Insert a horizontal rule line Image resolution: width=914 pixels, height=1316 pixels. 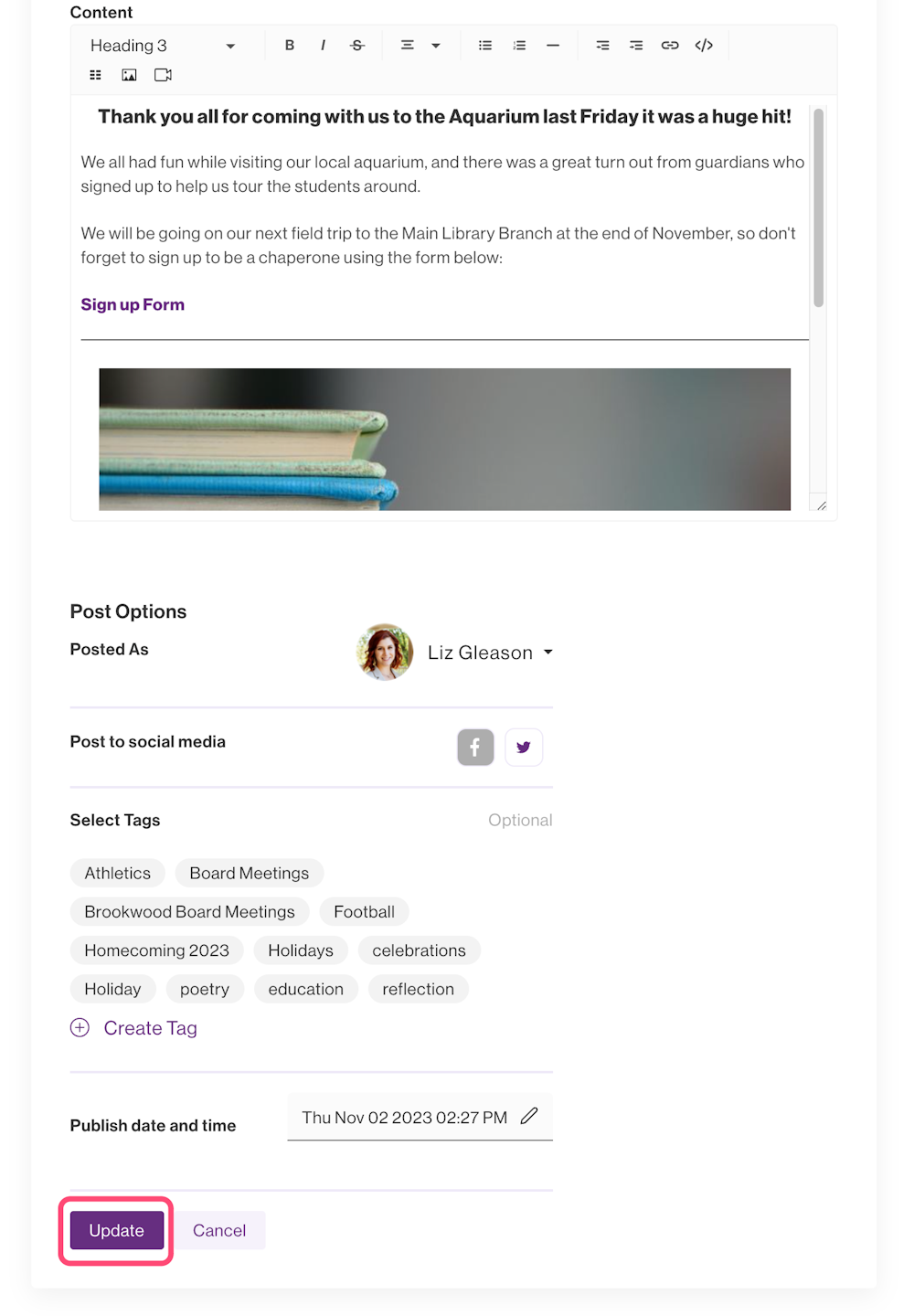coord(553,46)
